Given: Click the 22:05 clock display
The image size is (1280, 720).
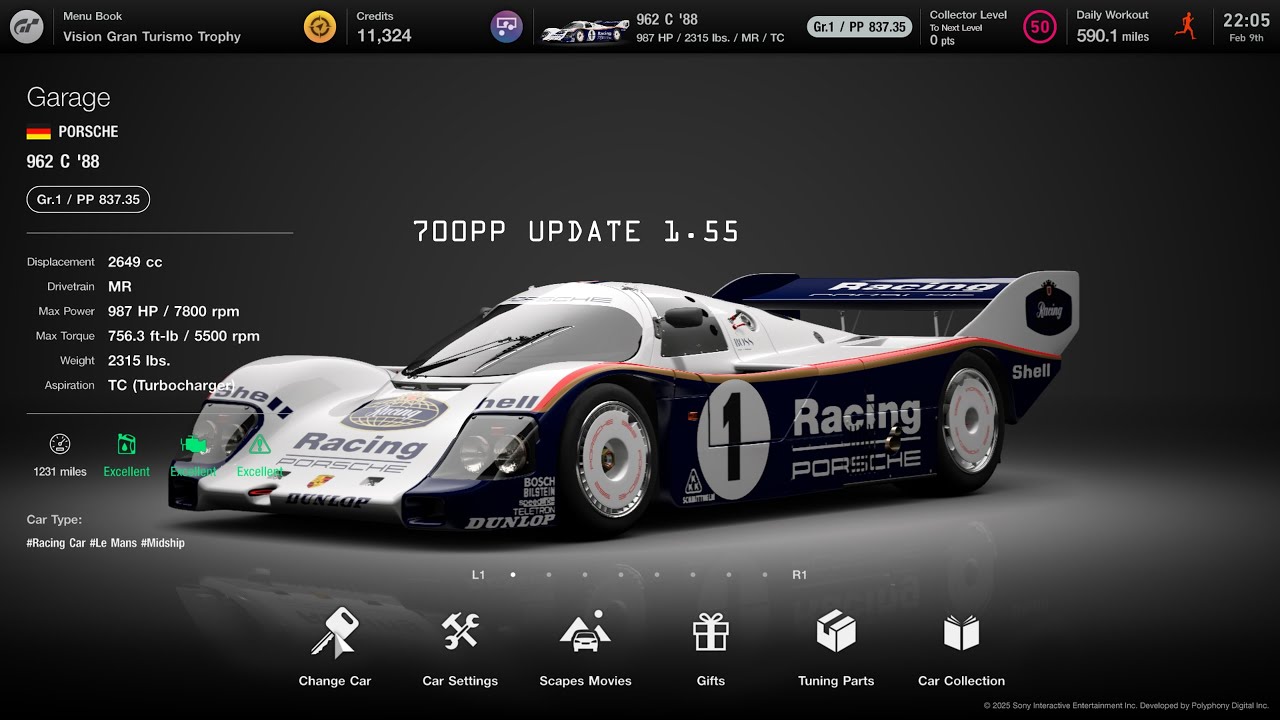Looking at the screenshot, I should pyautogui.click(x=1246, y=20).
